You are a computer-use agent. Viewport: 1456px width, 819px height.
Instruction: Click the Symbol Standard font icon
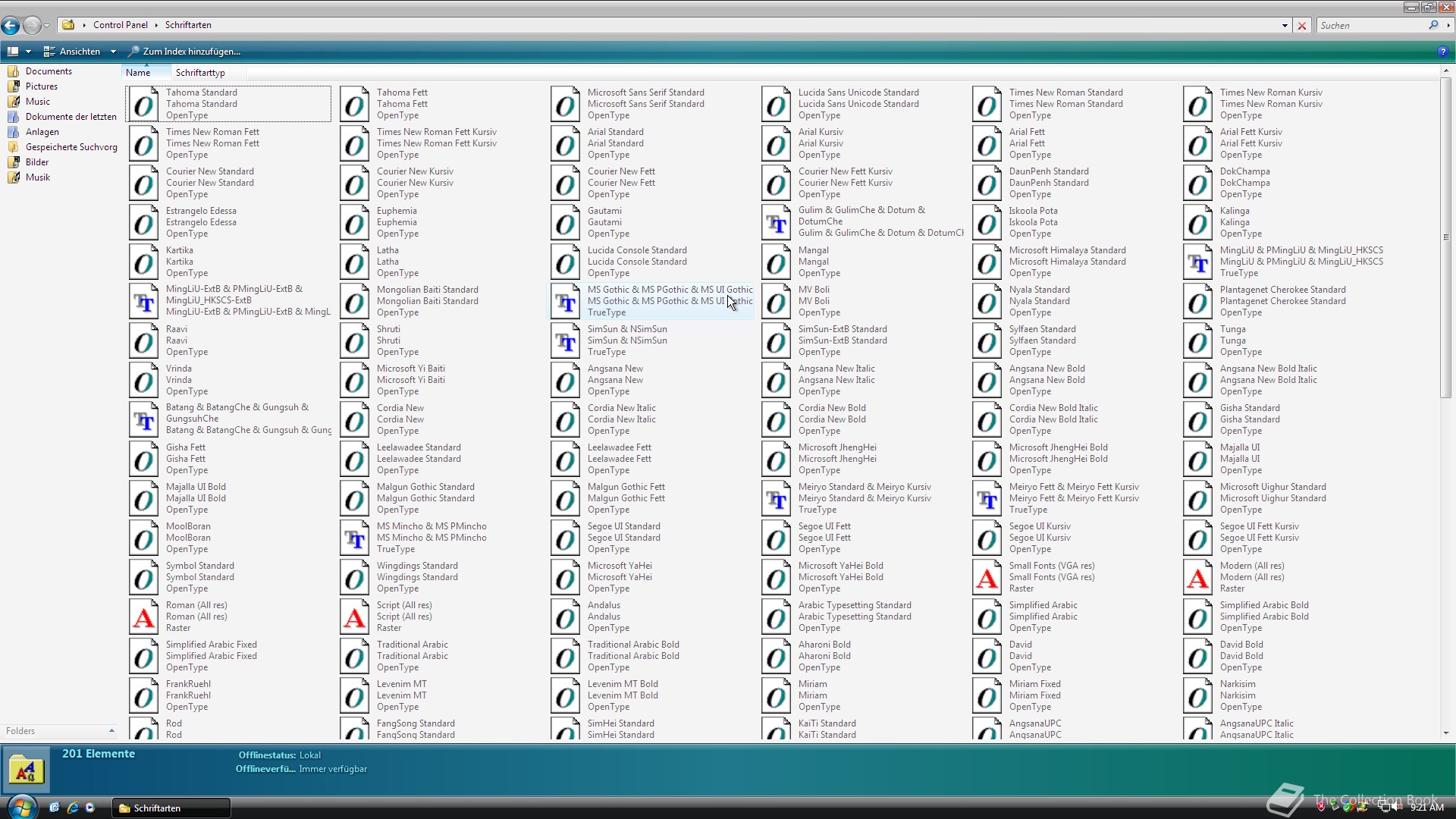pyautogui.click(x=143, y=577)
